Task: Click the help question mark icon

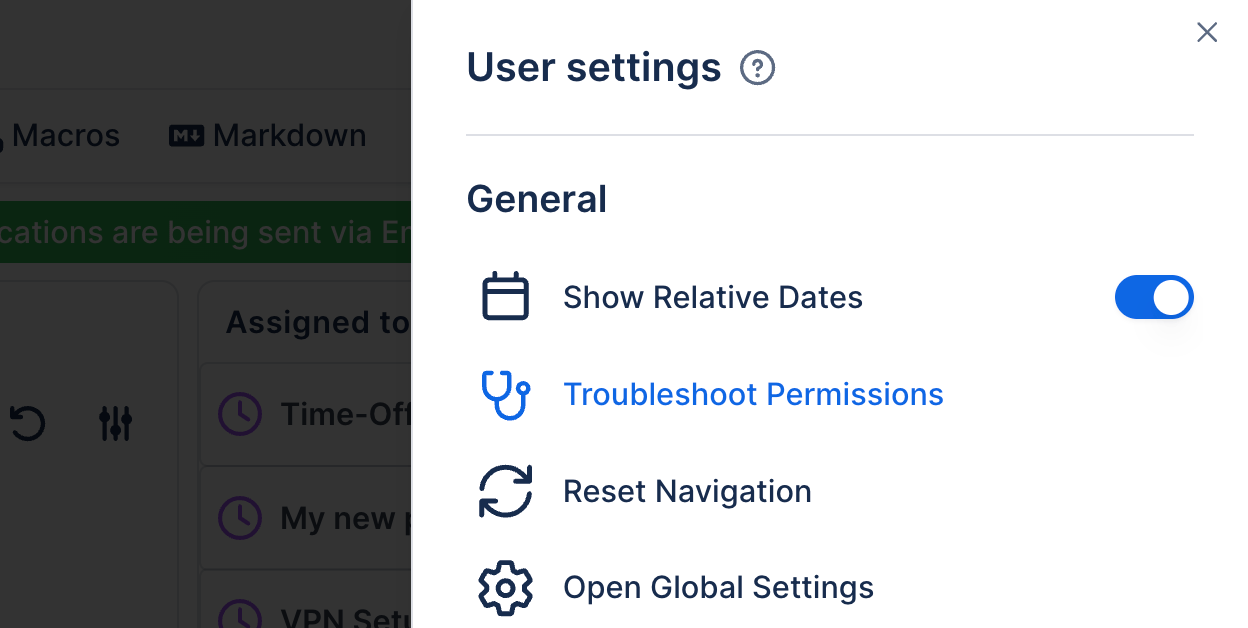Action: click(757, 69)
